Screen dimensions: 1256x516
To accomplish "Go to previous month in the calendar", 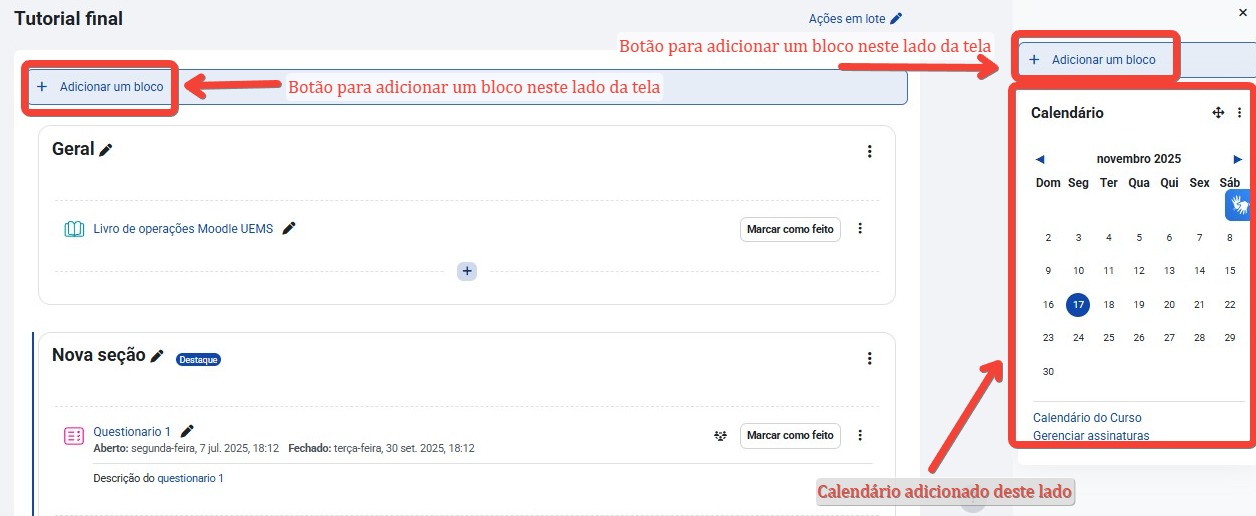I will 1040,159.
